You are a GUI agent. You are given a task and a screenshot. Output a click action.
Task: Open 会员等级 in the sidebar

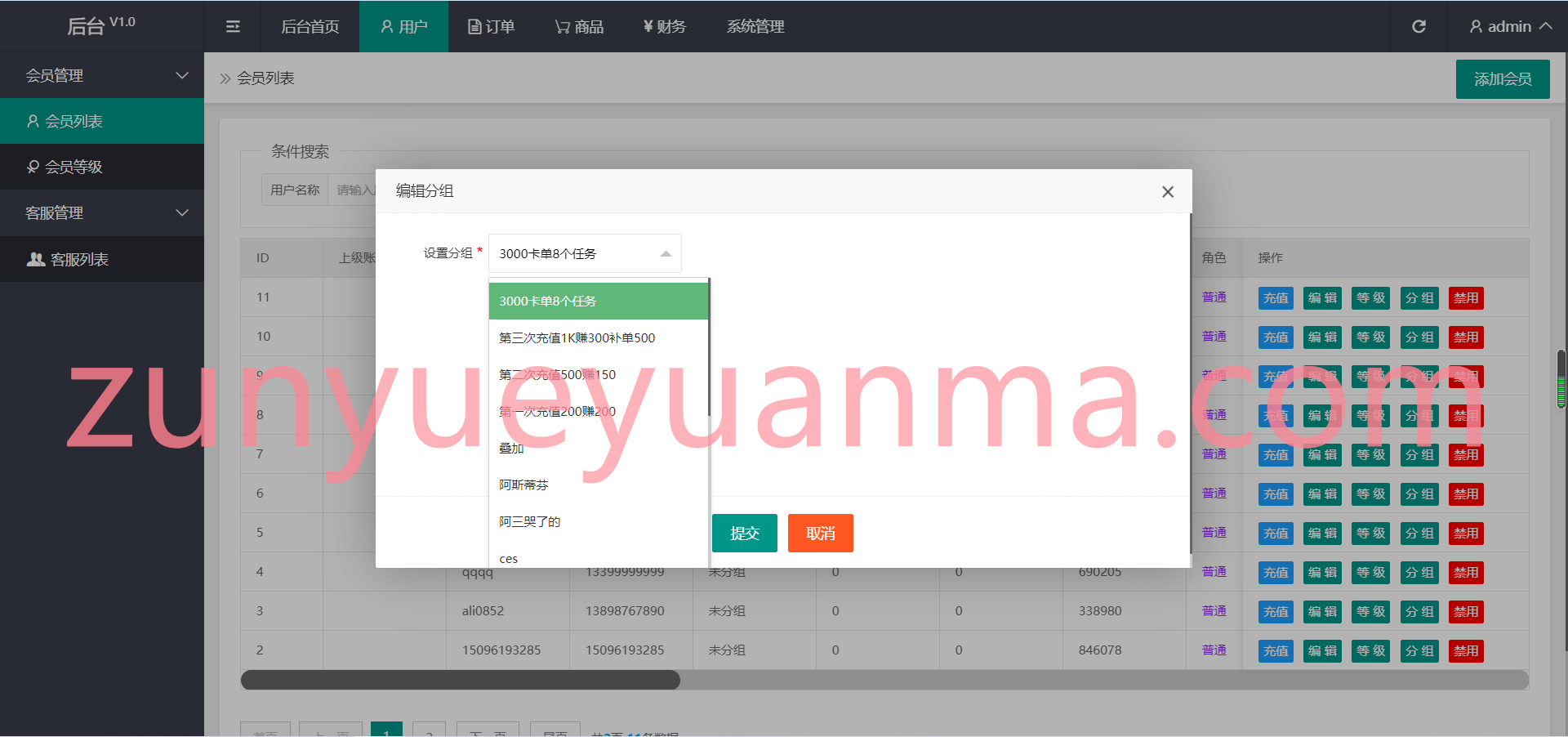(102, 167)
